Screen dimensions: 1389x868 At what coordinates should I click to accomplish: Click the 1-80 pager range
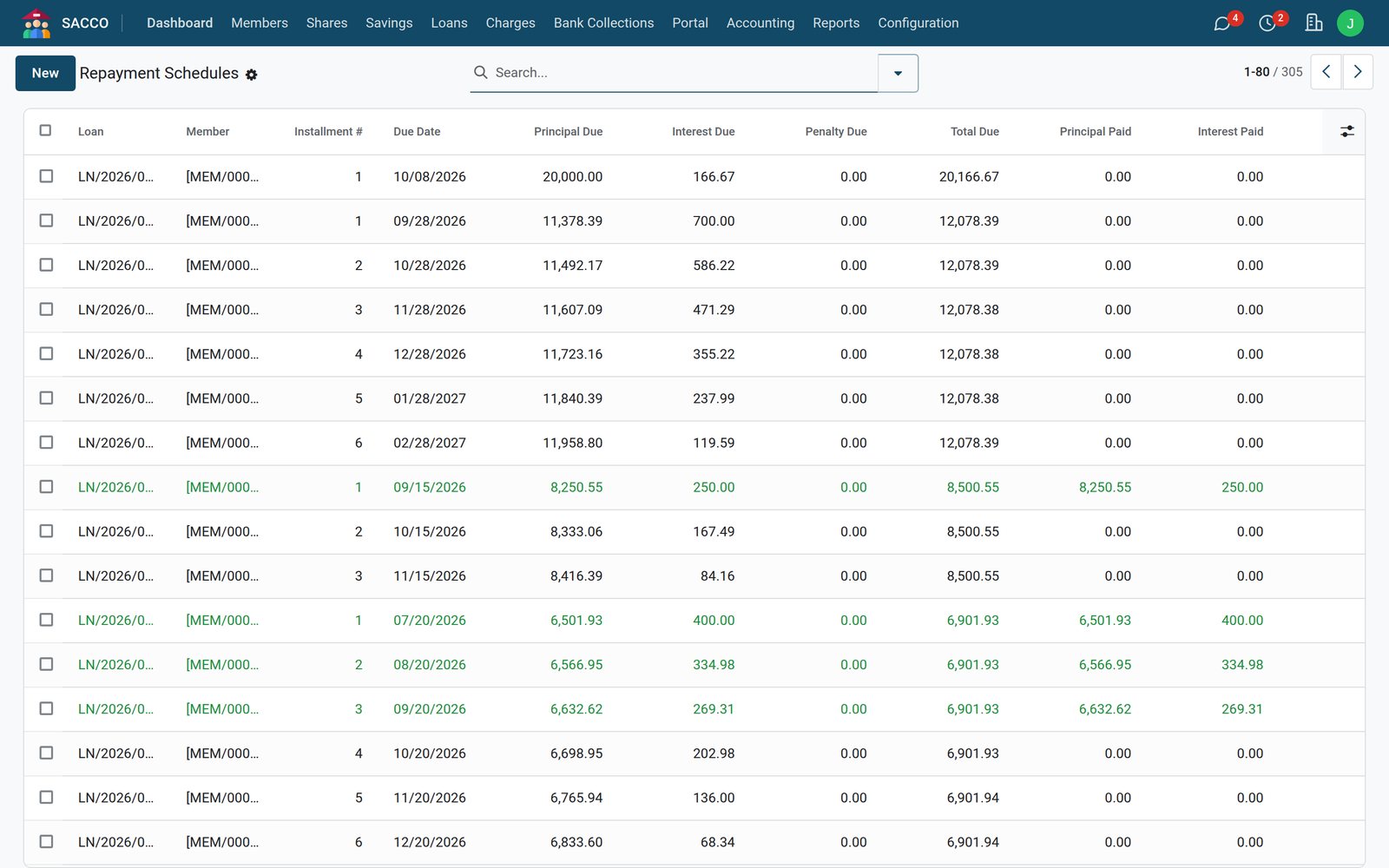[1256, 72]
